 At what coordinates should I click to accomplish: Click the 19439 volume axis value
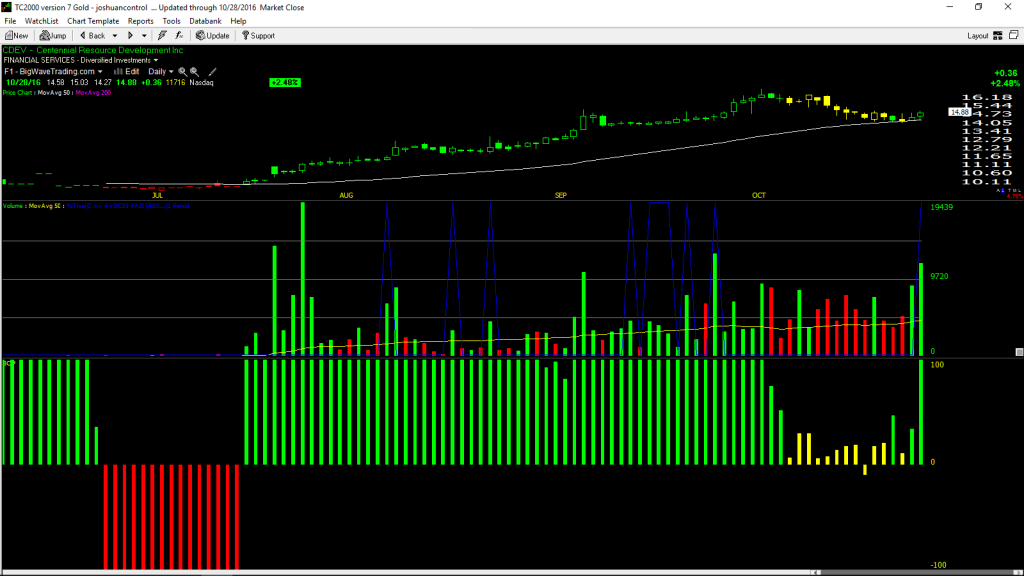942,207
